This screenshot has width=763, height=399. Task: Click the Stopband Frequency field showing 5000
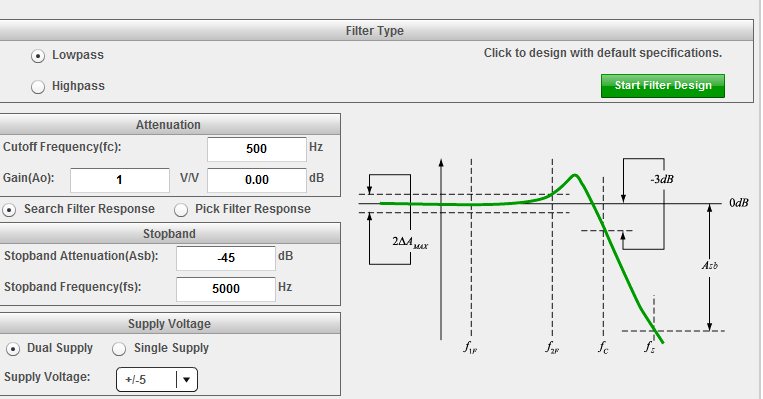(226, 289)
